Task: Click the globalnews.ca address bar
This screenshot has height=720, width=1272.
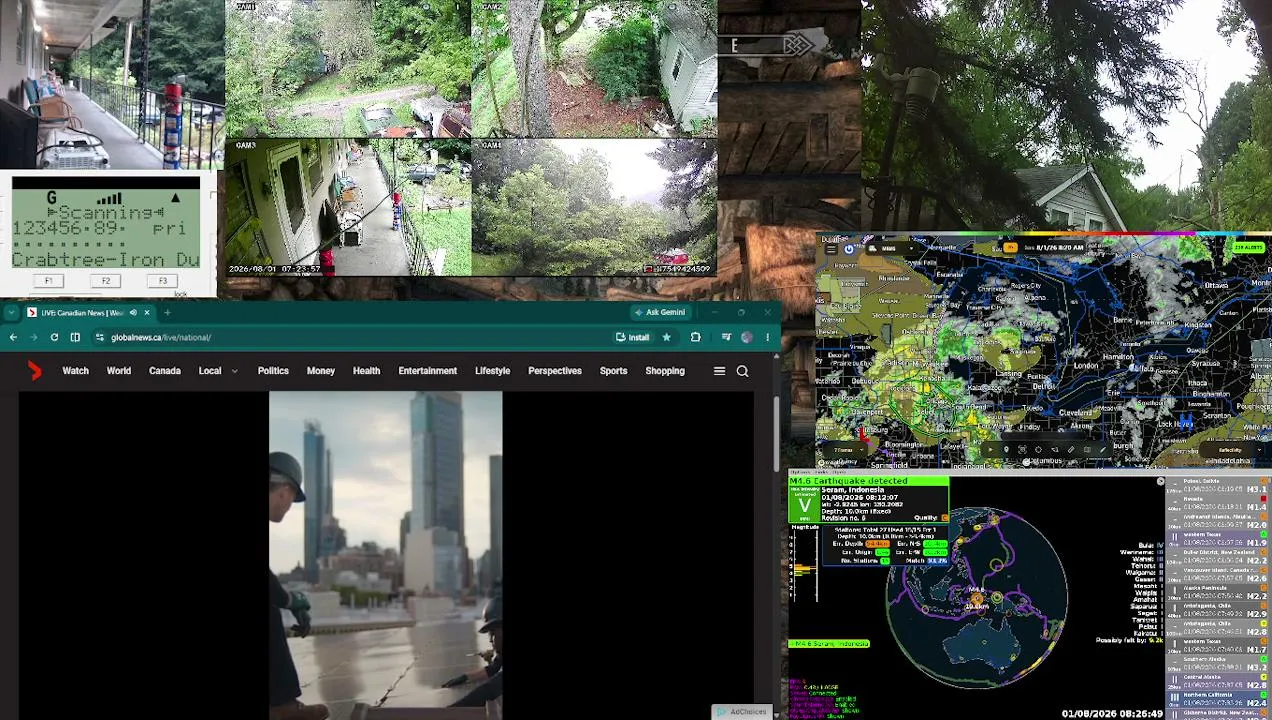Action: pyautogui.click(x=350, y=337)
